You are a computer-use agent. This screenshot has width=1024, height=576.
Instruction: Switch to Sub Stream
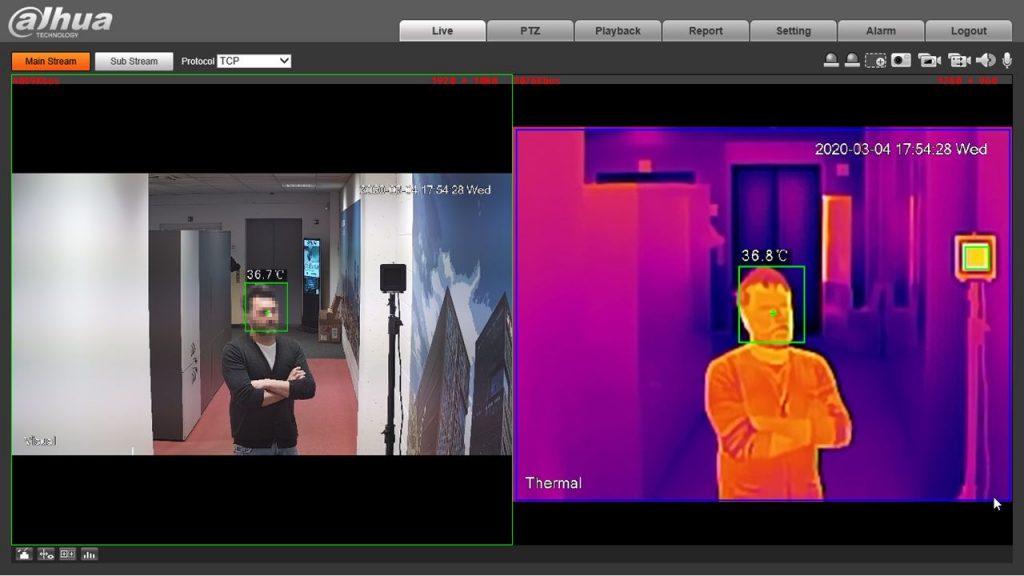[x=134, y=61]
